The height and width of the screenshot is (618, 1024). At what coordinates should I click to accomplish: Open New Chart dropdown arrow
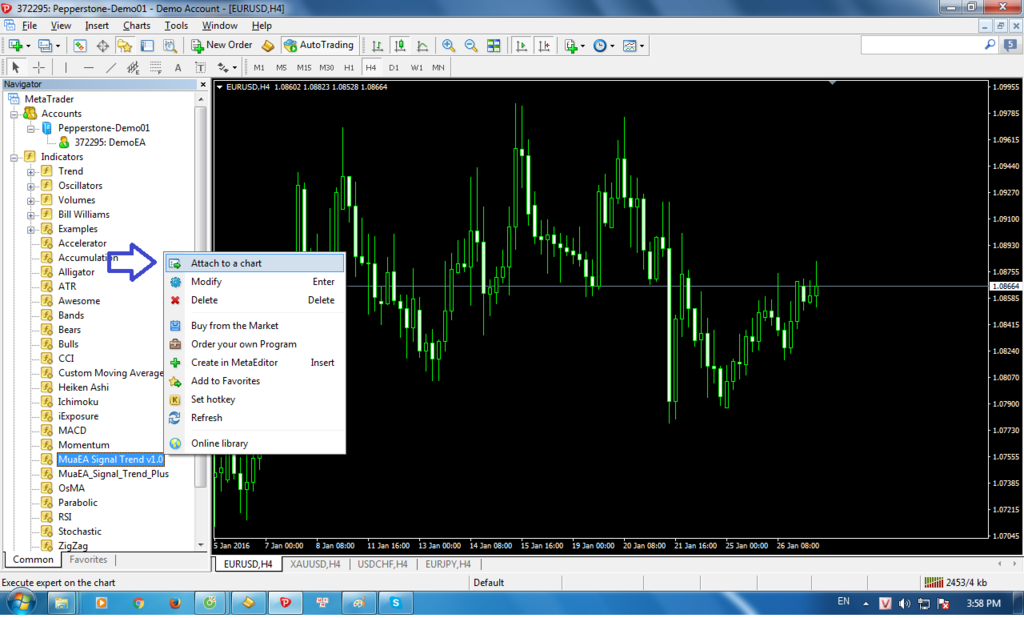(x=28, y=46)
